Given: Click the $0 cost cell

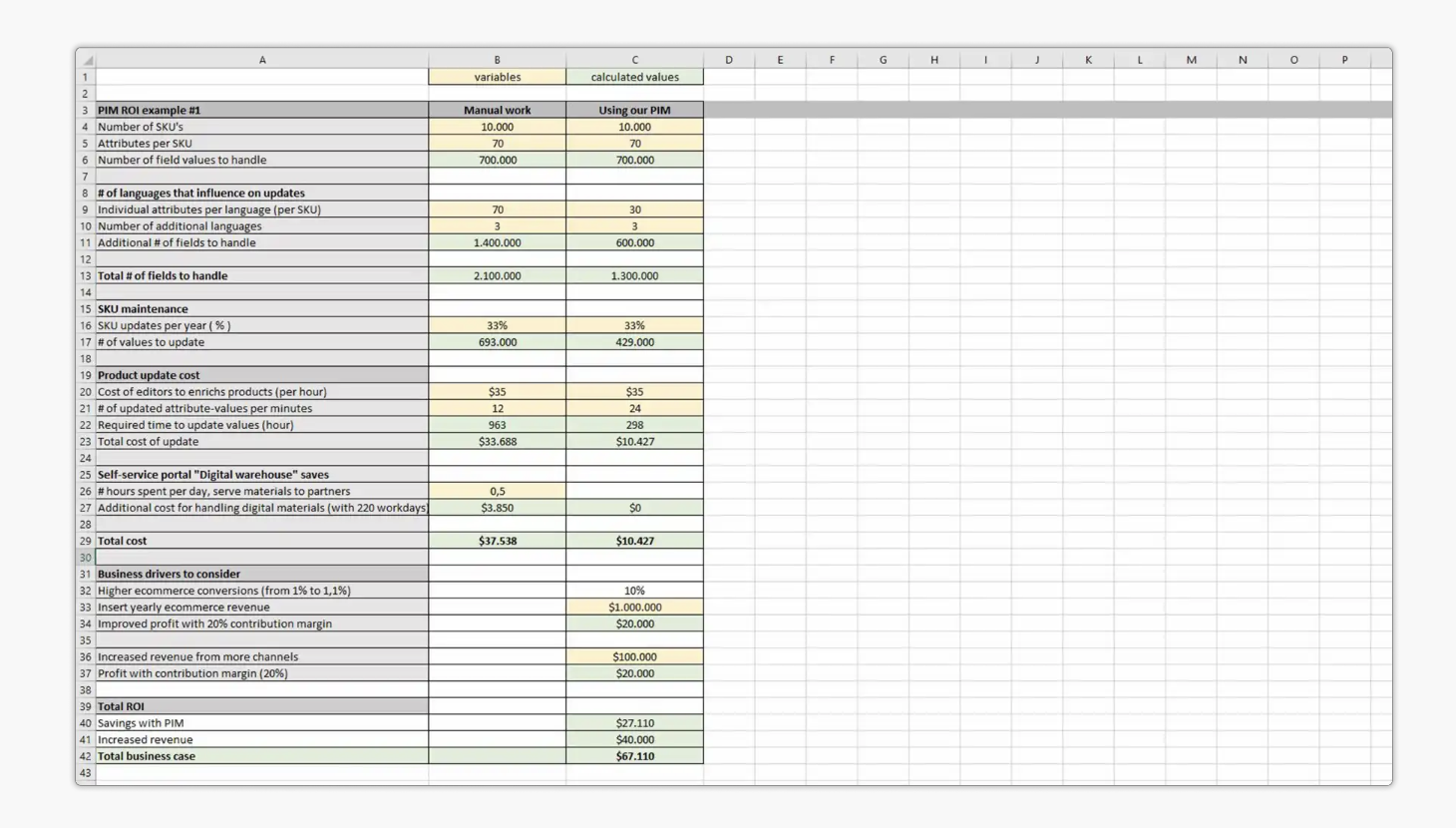Looking at the screenshot, I should pos(634,508).
